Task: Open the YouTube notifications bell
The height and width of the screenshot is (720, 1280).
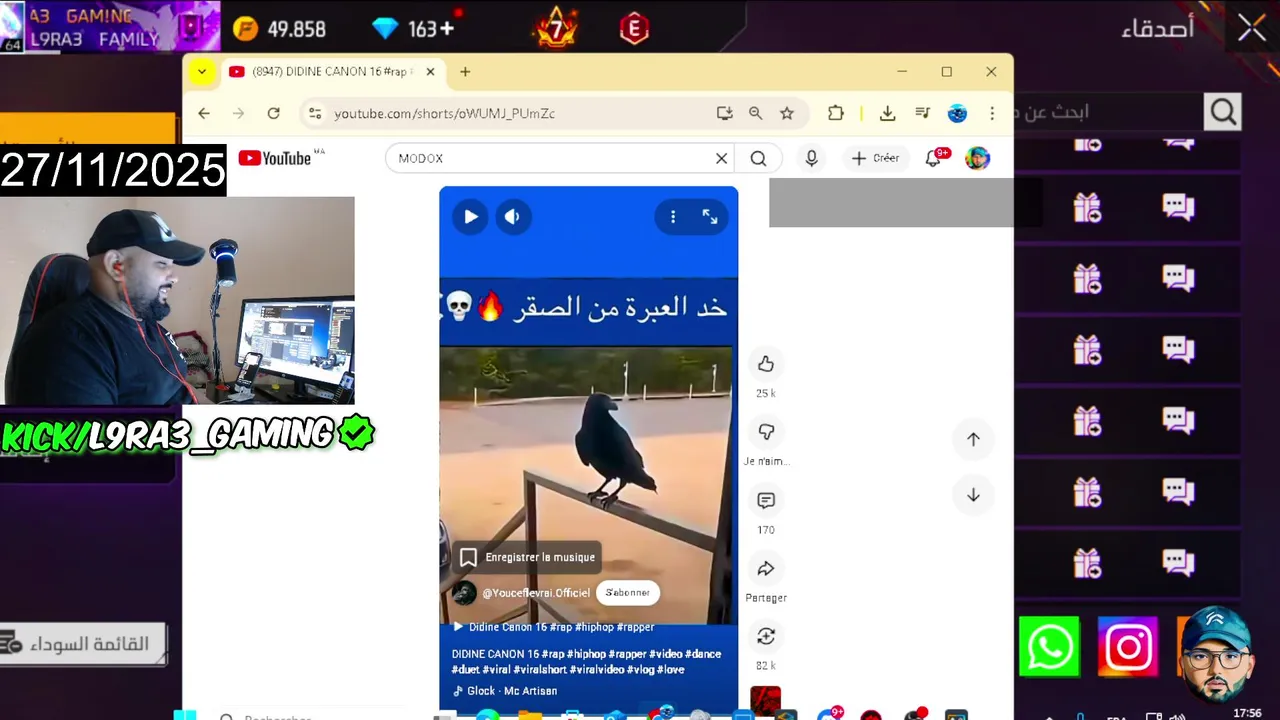Action: pos(934,158)
